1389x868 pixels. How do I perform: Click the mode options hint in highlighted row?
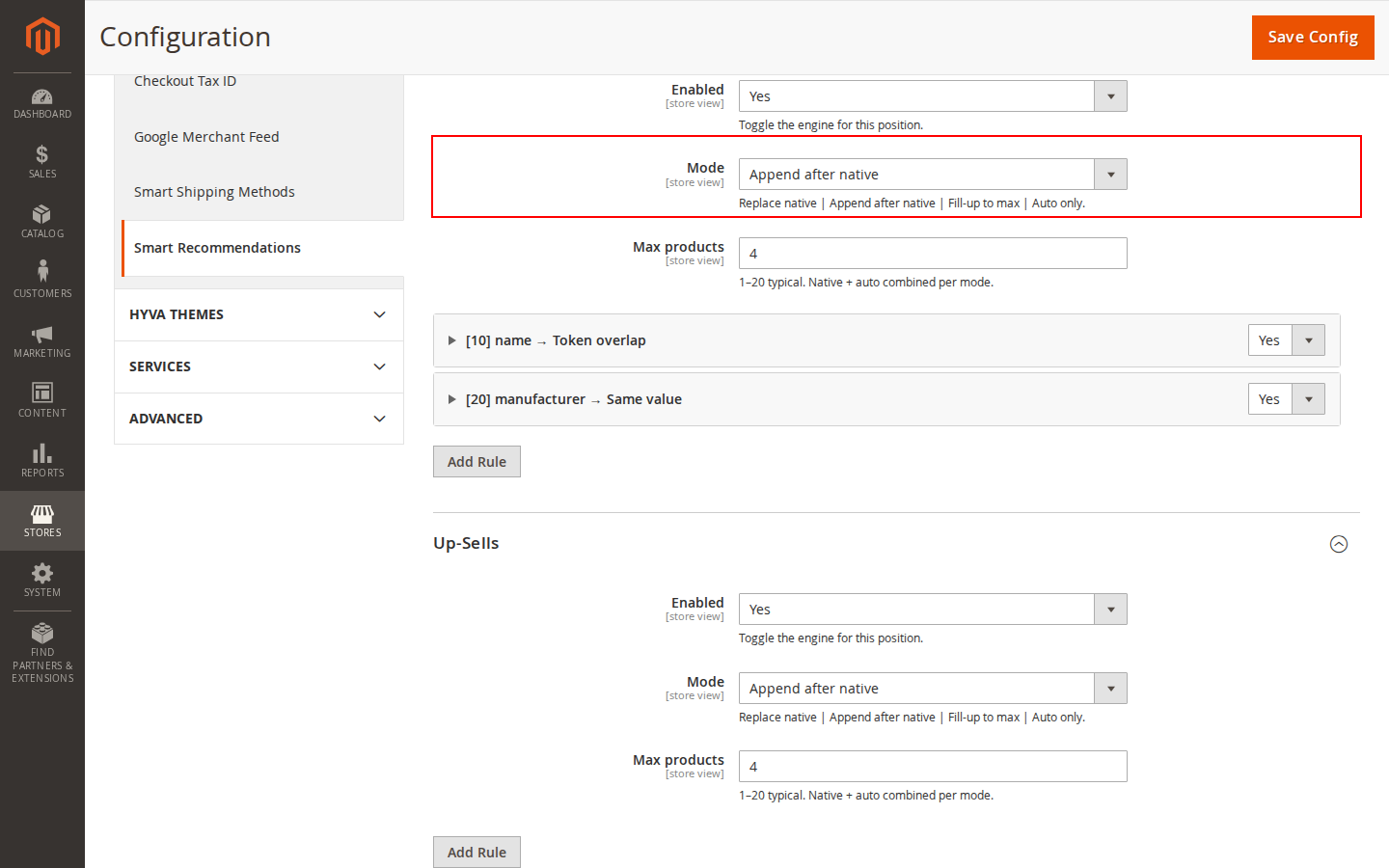912,203
